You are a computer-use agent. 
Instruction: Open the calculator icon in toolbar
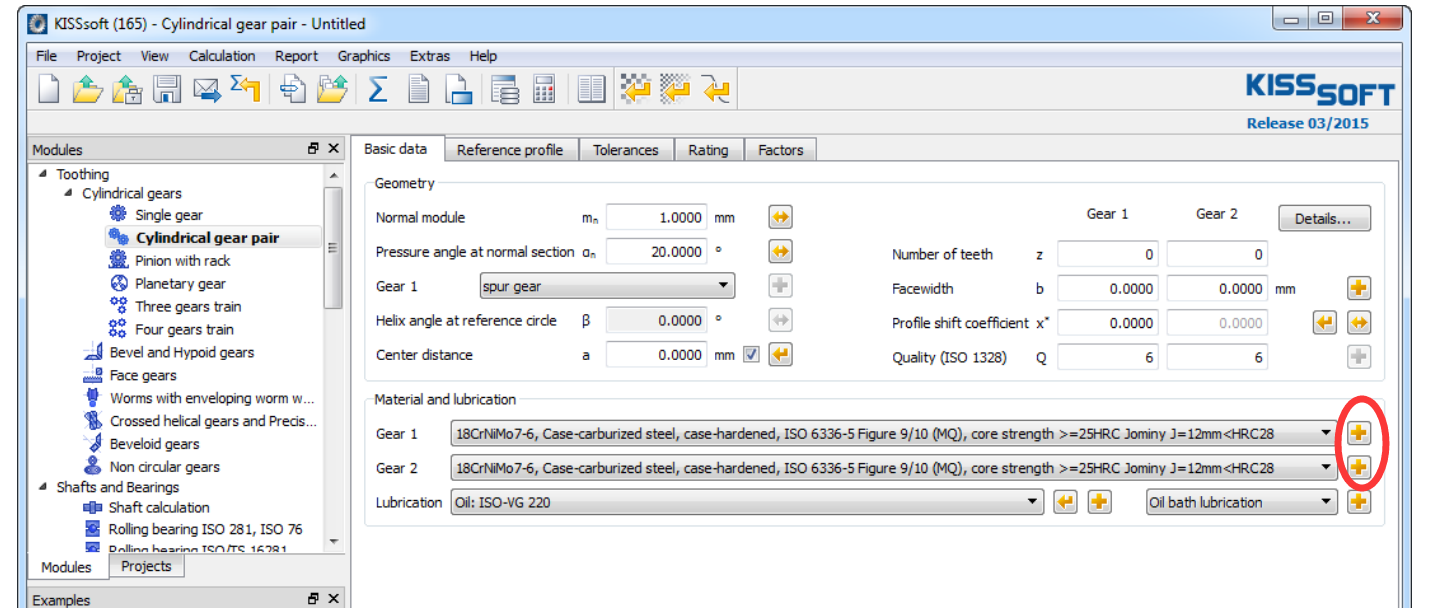(544, 90)
